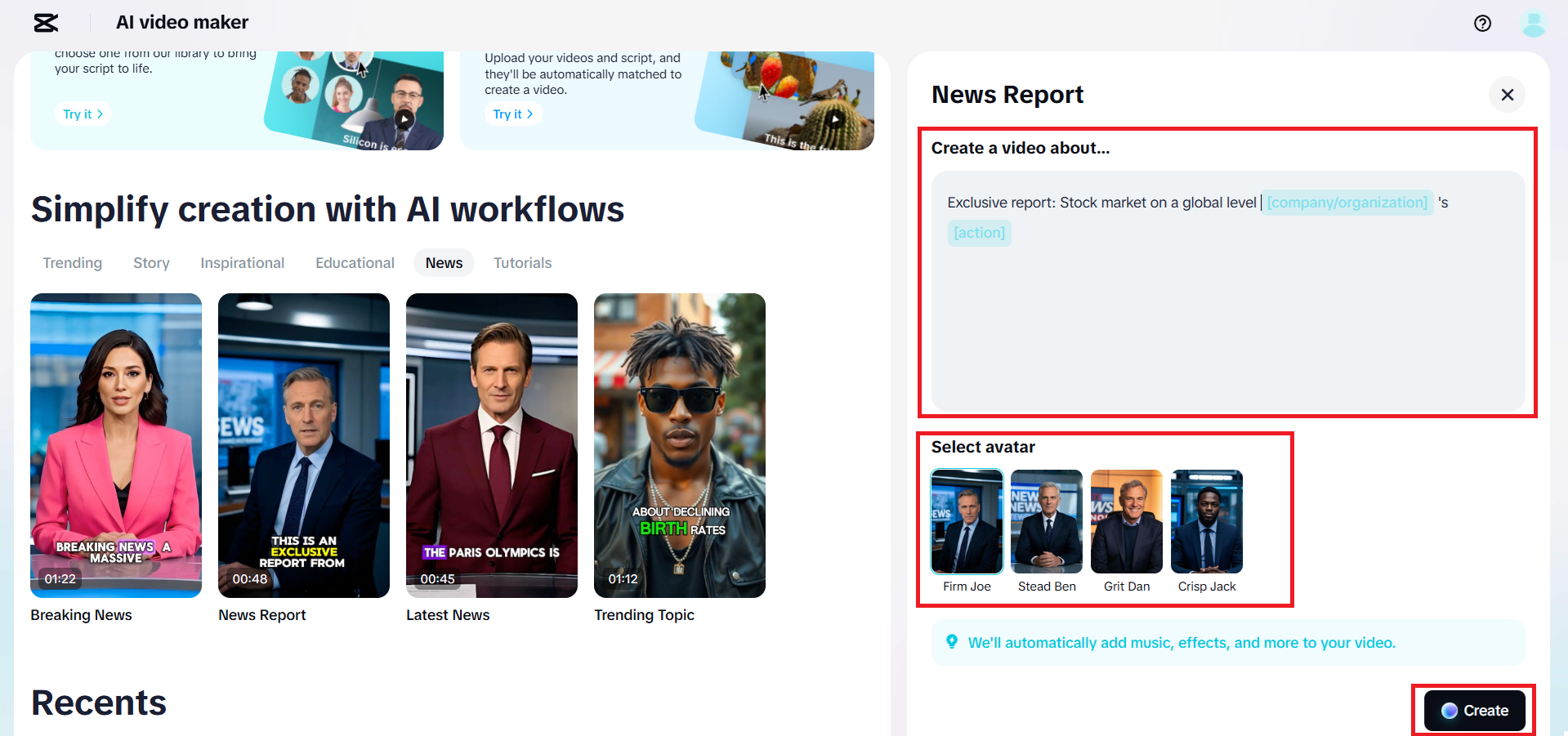Click into the video prompt text box
Image resolution: width=1568 pixels, height=736 pixels.
1228,292
